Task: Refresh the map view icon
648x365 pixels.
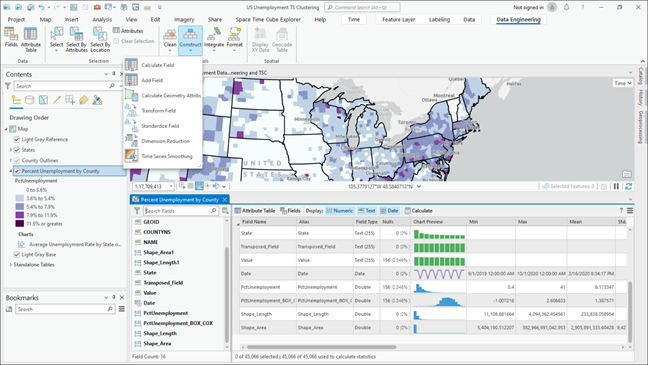Action: click(x=629, y=186)
